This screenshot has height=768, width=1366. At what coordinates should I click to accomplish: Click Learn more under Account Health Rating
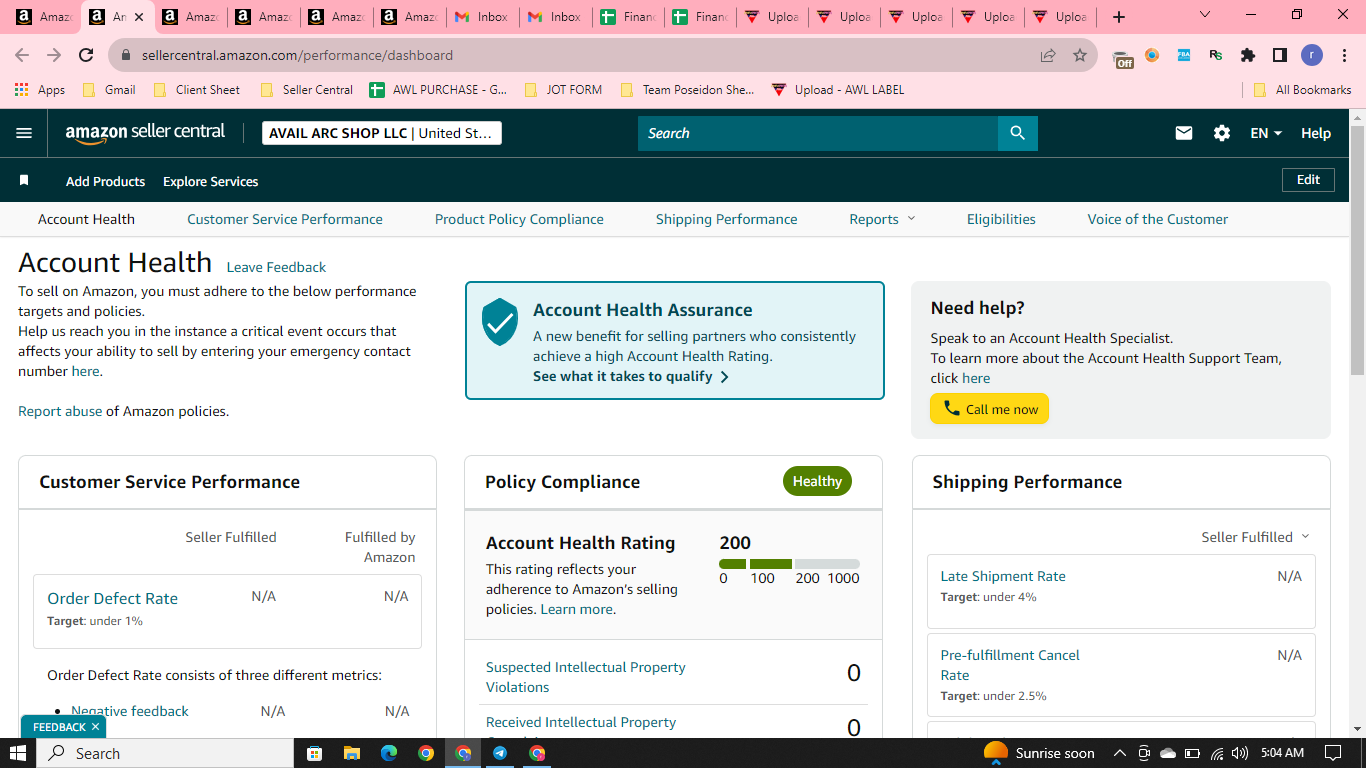click(577, 609)
